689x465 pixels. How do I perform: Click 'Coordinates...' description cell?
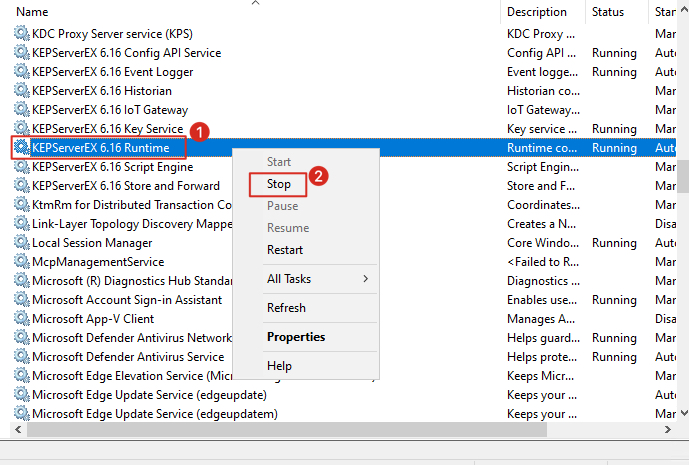(543, 205)
